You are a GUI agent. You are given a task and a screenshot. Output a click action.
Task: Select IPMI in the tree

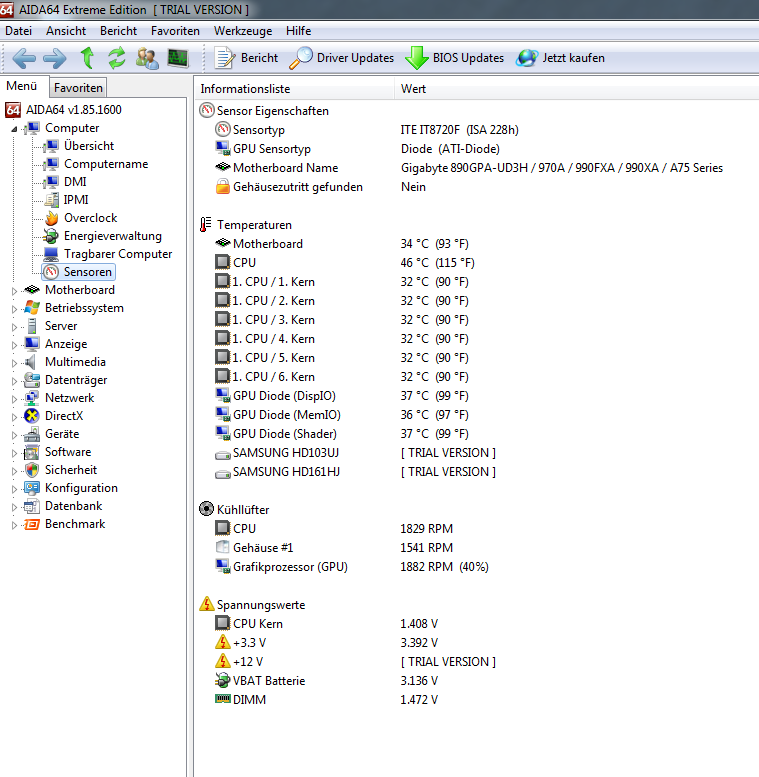tap(76, 200)
